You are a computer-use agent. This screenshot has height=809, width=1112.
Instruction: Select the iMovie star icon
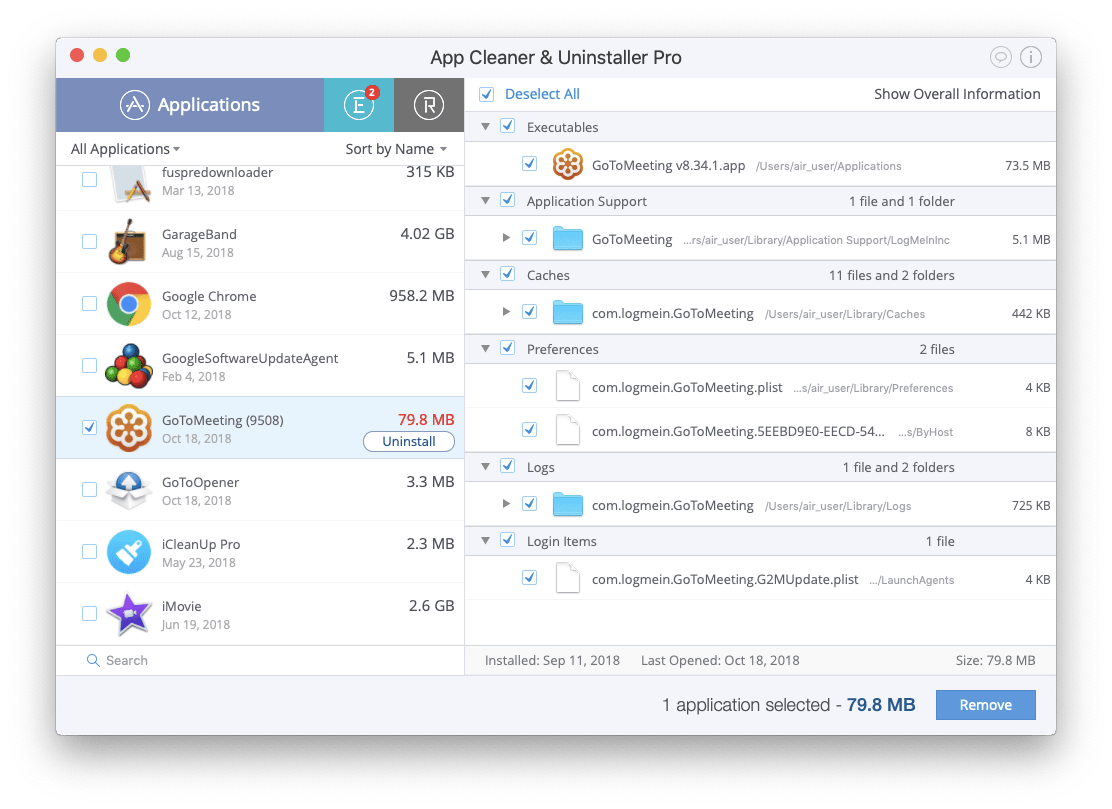128,613
